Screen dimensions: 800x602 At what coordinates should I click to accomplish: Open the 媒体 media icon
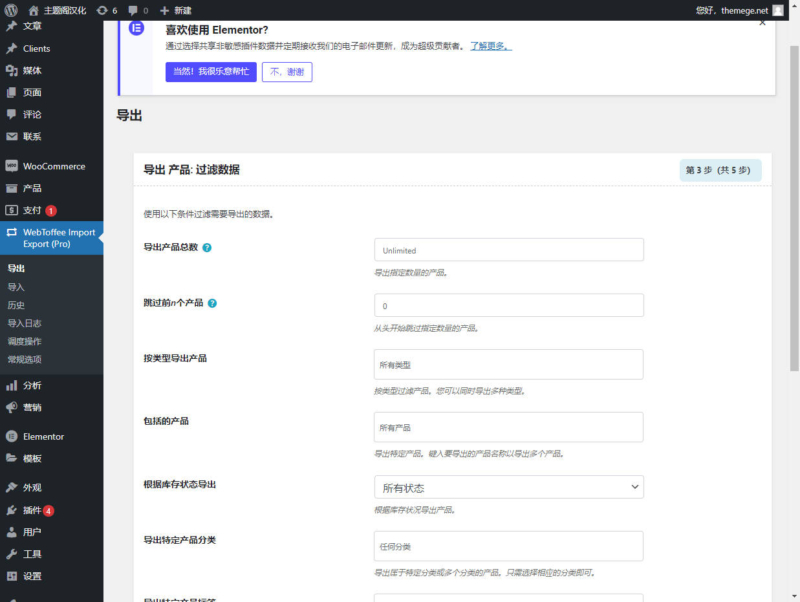(x=11, y=70)
